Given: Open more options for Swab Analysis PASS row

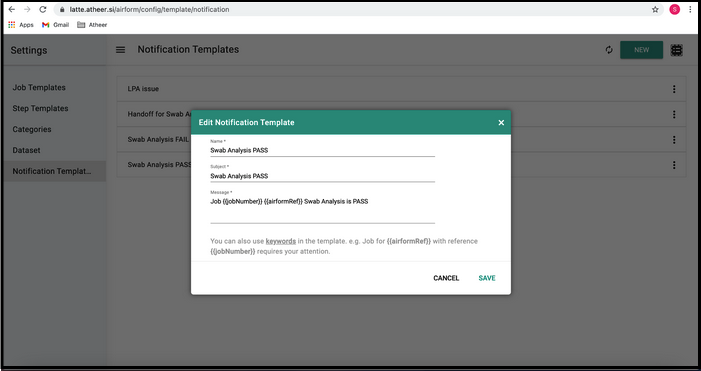Looking at the screenshot, I should coord(674,165).
